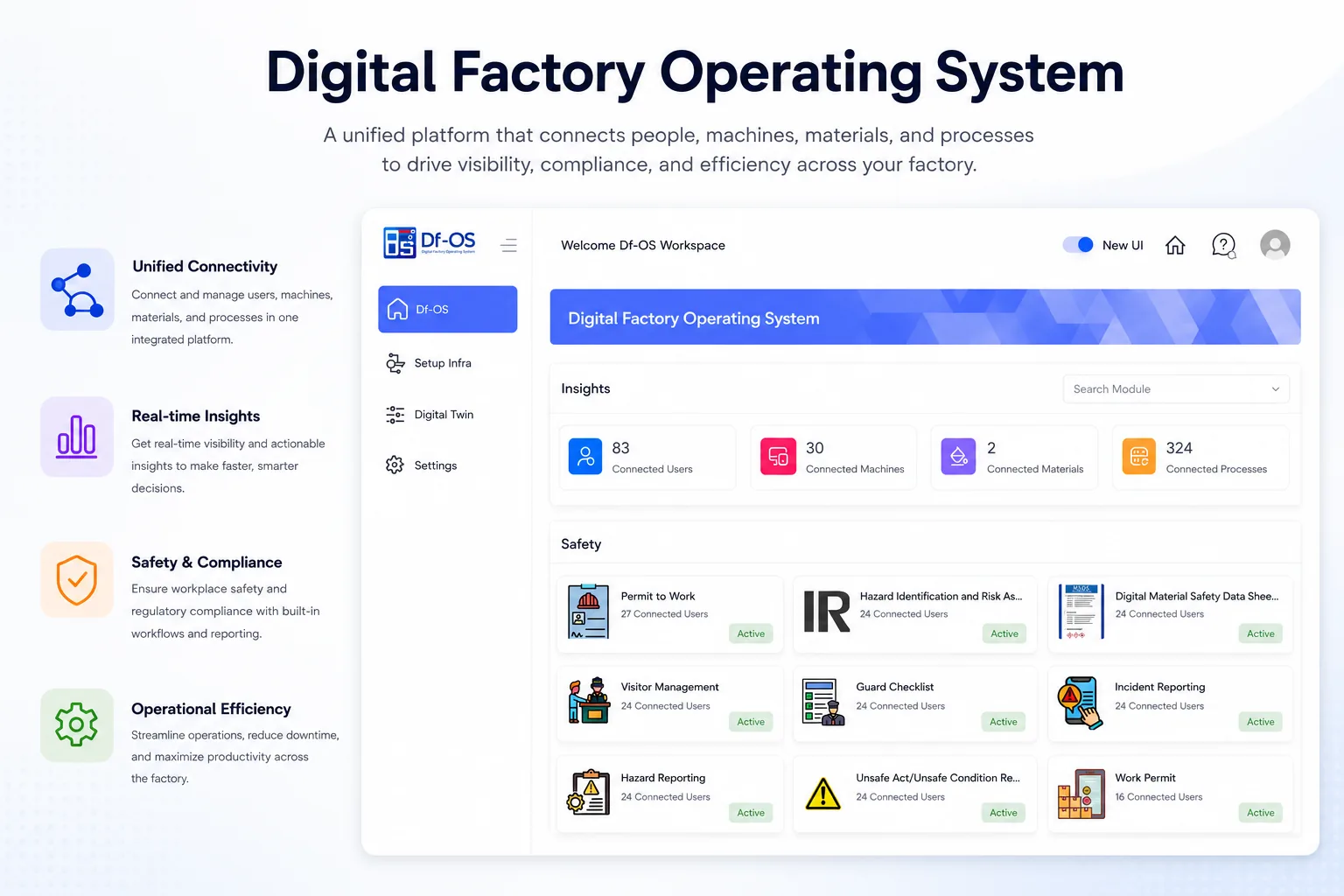Click Active badge on Digital Material Safety card
Viewport: 1344px width, 896px height.
pos(1261,633)
